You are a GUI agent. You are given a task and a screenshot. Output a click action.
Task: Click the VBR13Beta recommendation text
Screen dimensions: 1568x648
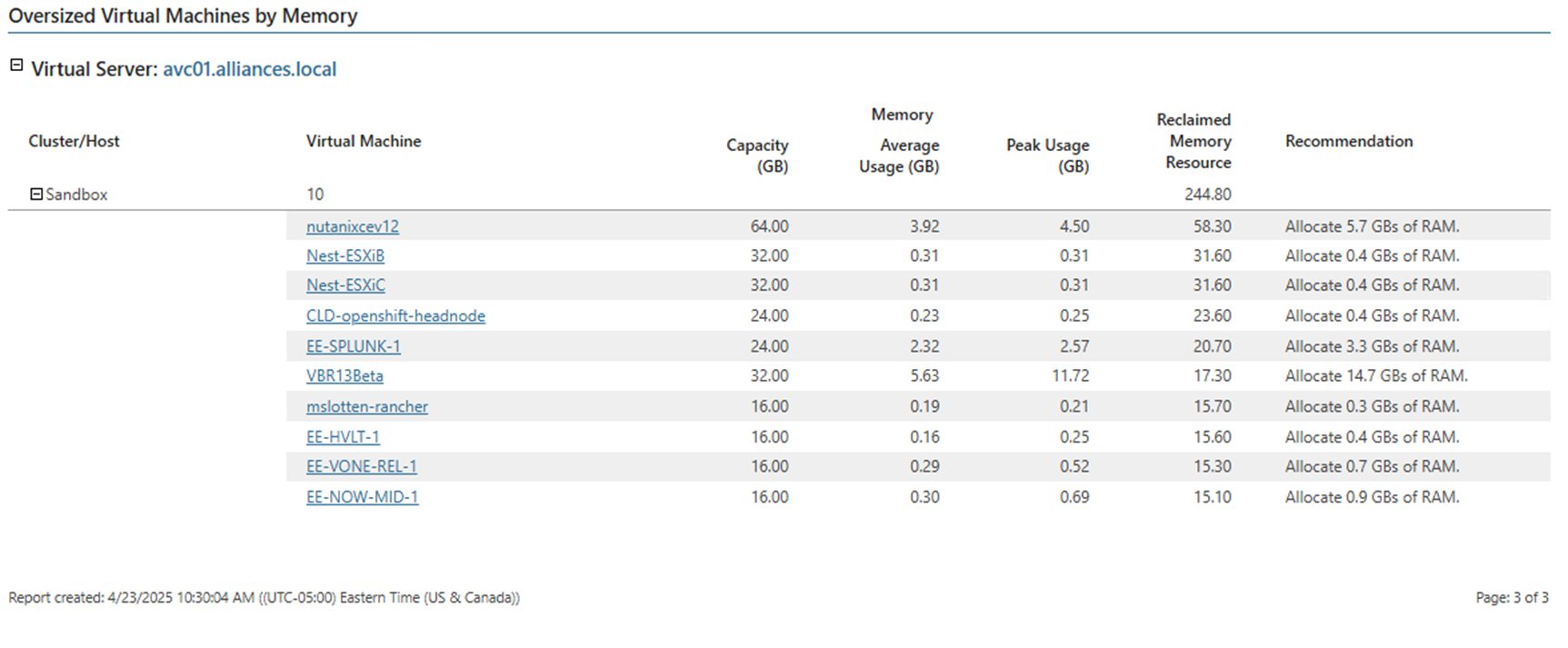tap(1375, 376)
